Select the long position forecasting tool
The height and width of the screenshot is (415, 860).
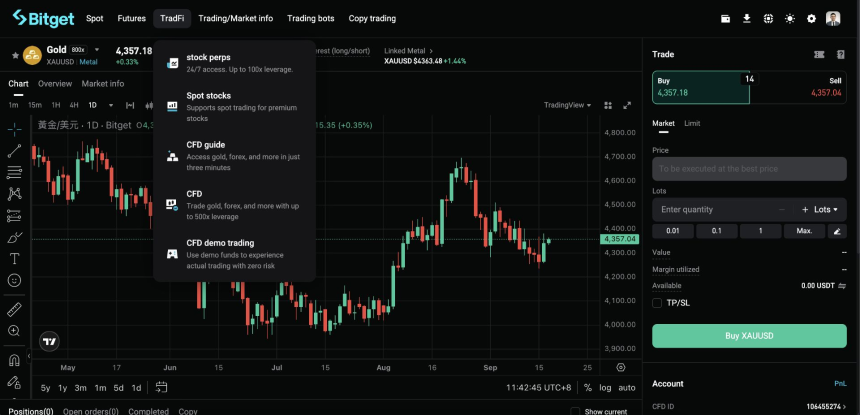[x=14, y=215]
